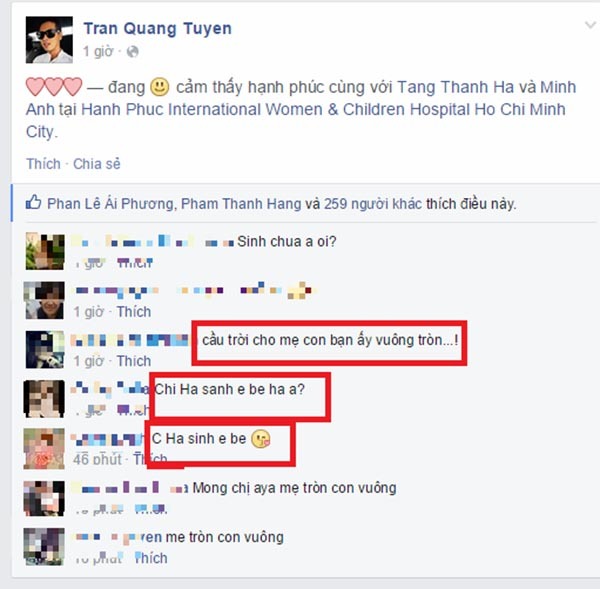The image size is (600, 589).
Task: Like the post with the Thích link
Action: coord(43,164)
